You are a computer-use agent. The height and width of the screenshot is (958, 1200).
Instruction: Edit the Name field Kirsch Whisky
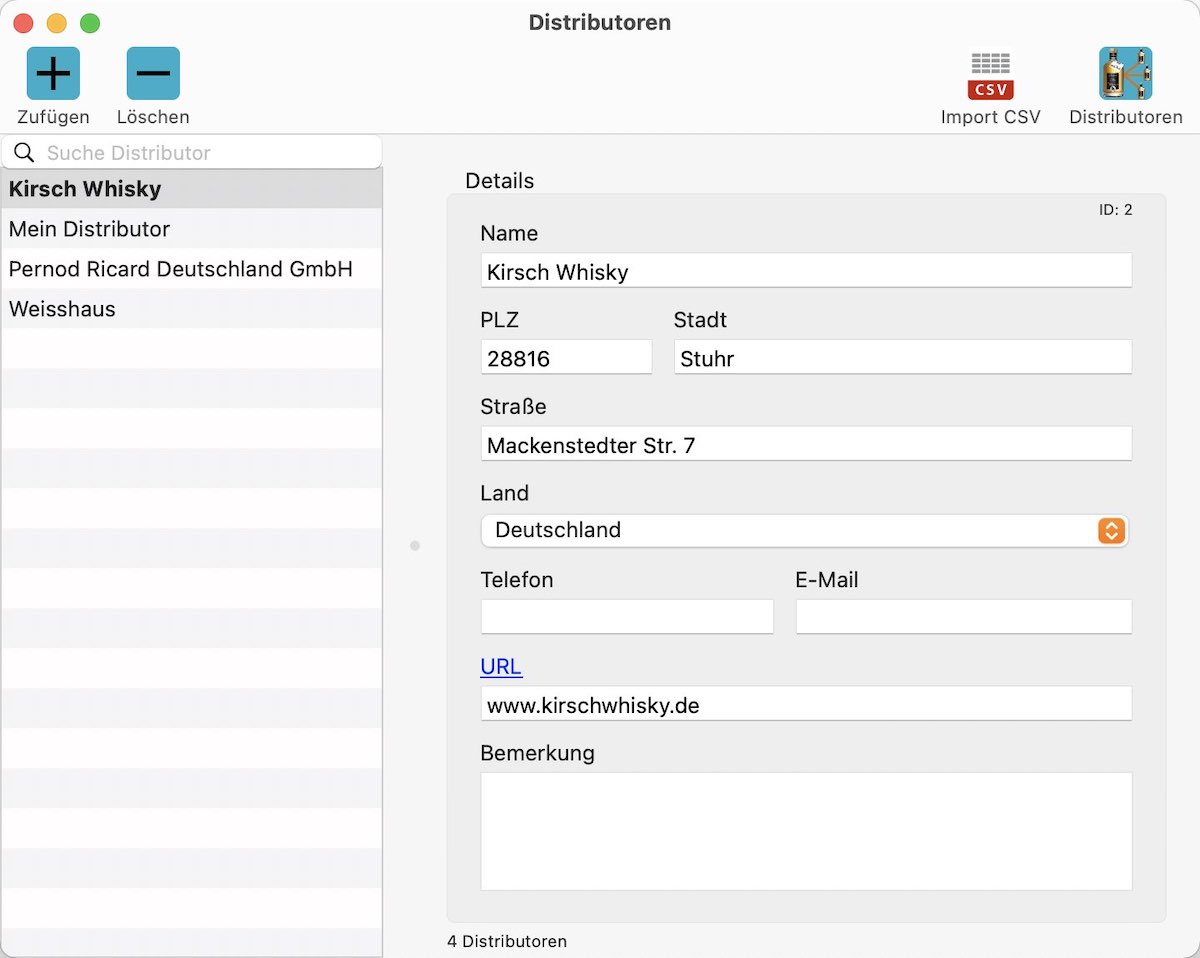pyautogui.click(x=806, y=271)
